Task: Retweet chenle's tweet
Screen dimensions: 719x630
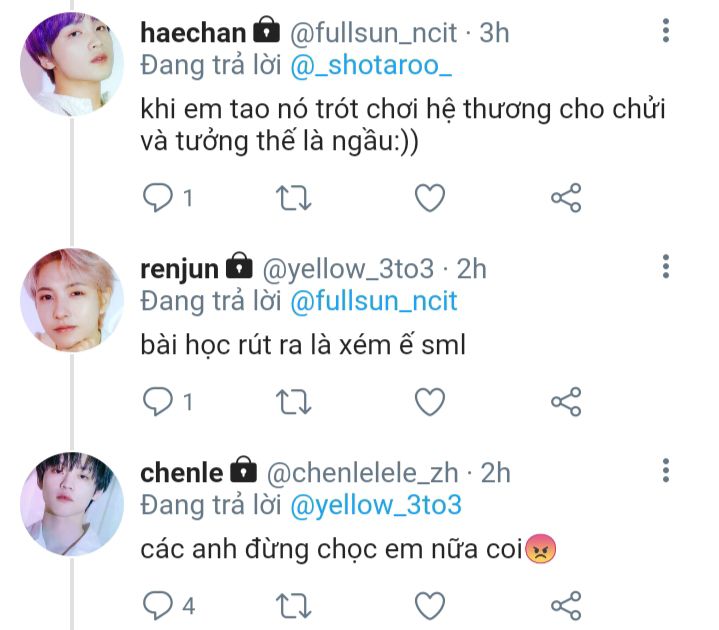Action: (x=293, y=605)
